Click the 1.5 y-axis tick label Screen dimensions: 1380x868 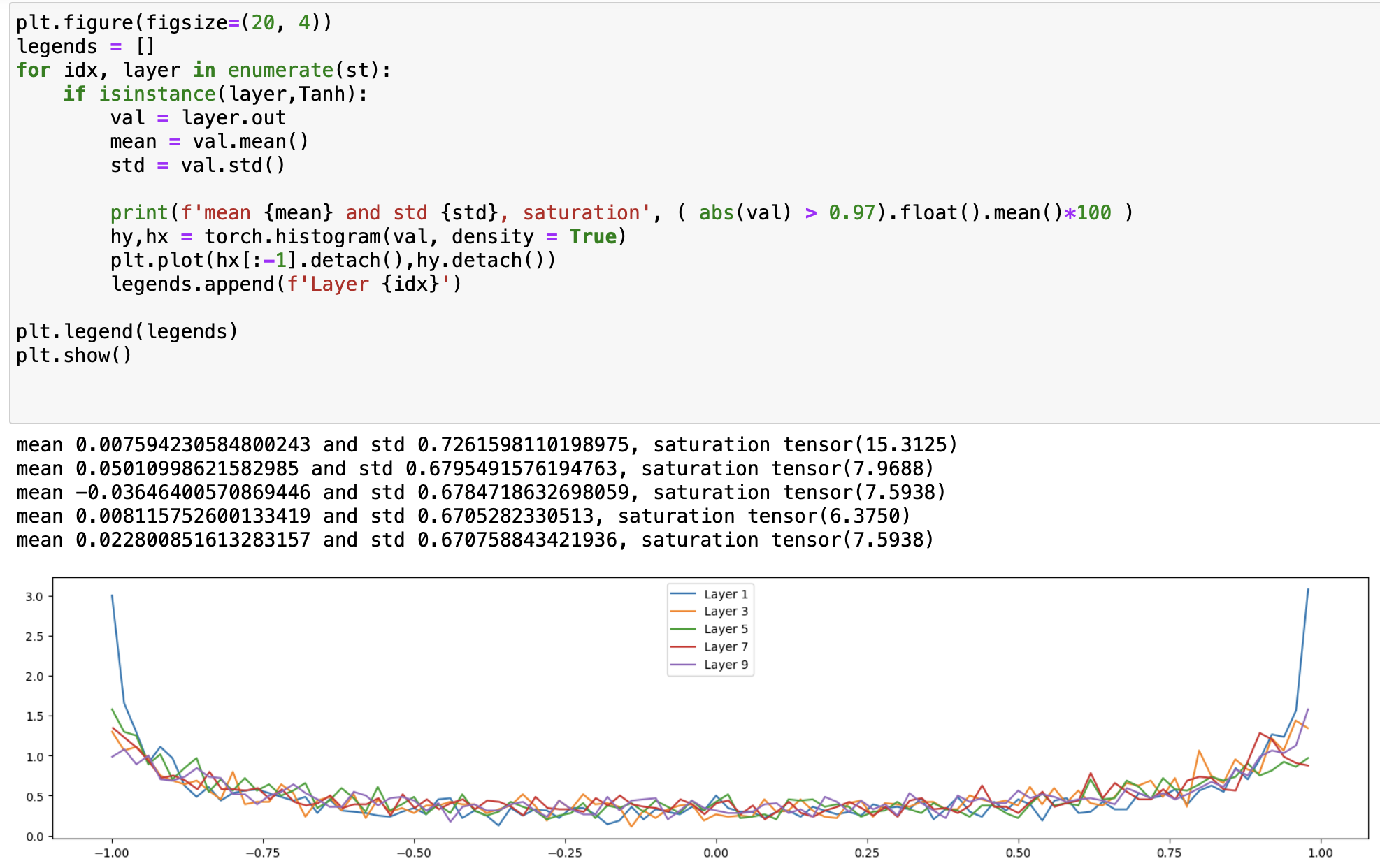coord(34,716)
